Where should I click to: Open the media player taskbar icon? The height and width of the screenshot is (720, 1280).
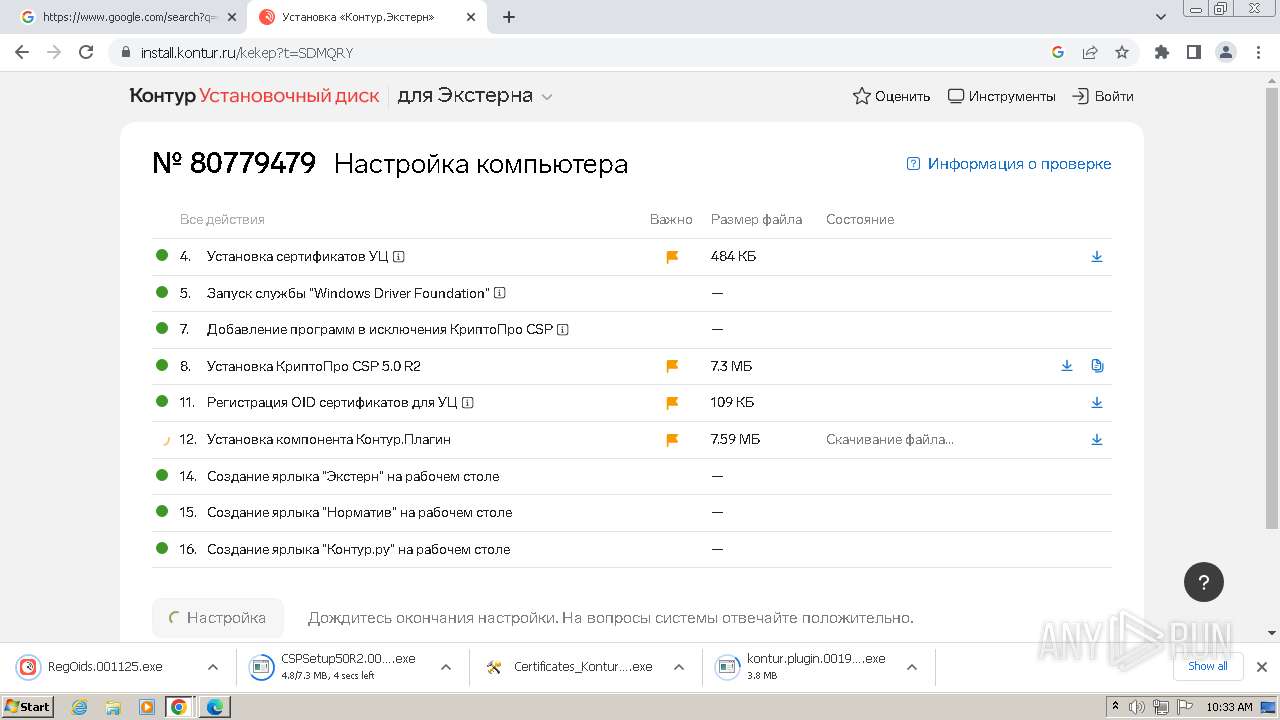click(x=146, y=707)
